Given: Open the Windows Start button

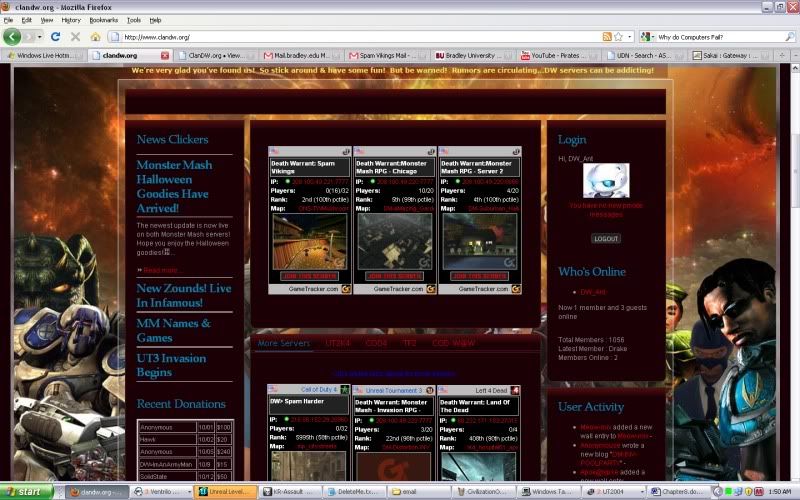Looking at the screenshot, I should tap(27, 491).
